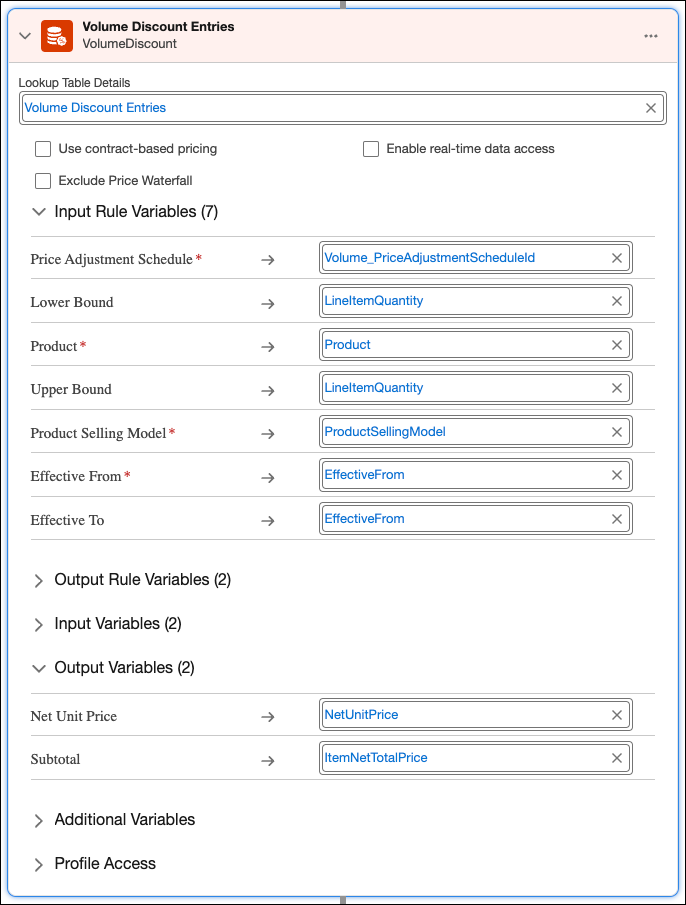
Task: Remove the NetUnitPrice output mapping
Action: pyautogui.click(x=617, y=715)
